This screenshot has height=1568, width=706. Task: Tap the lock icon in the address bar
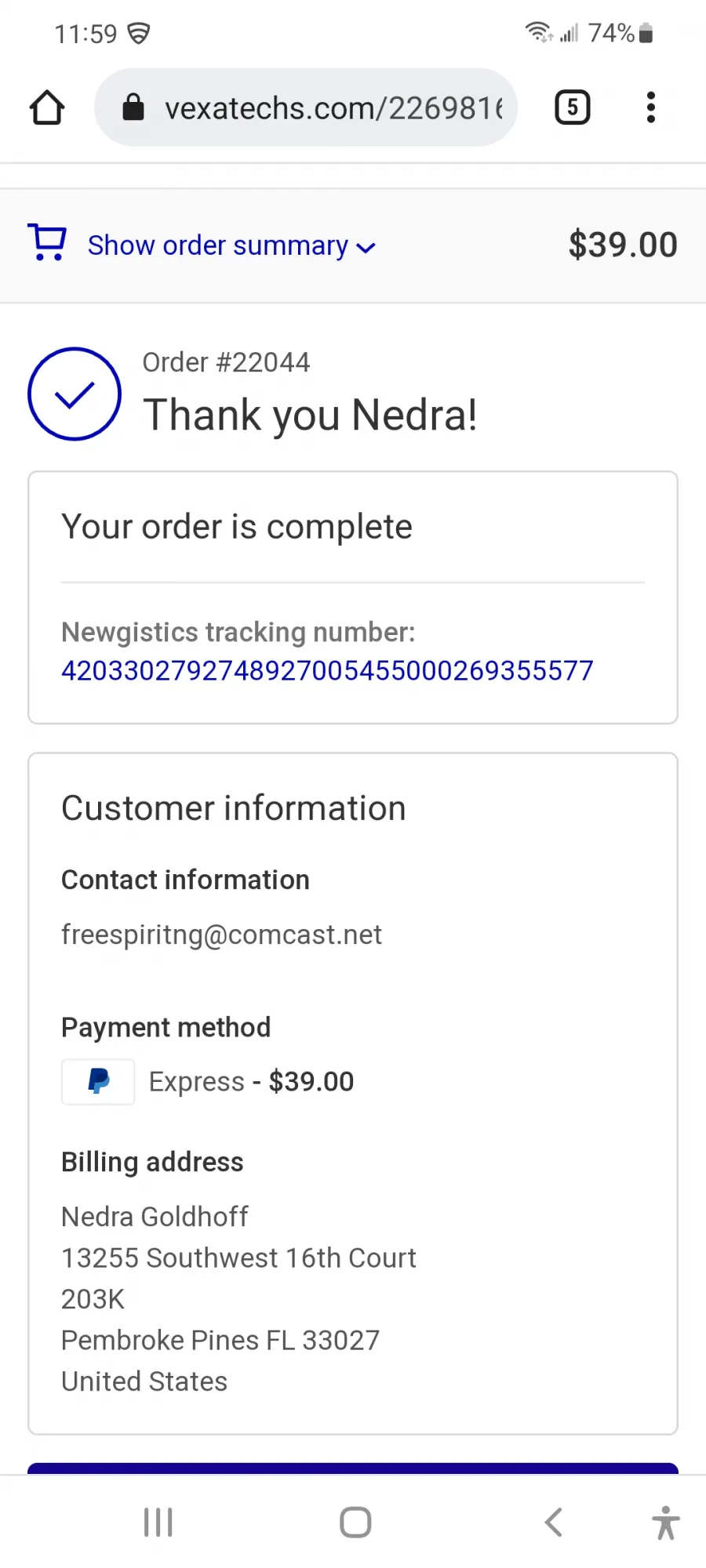(x=133, y=107)
